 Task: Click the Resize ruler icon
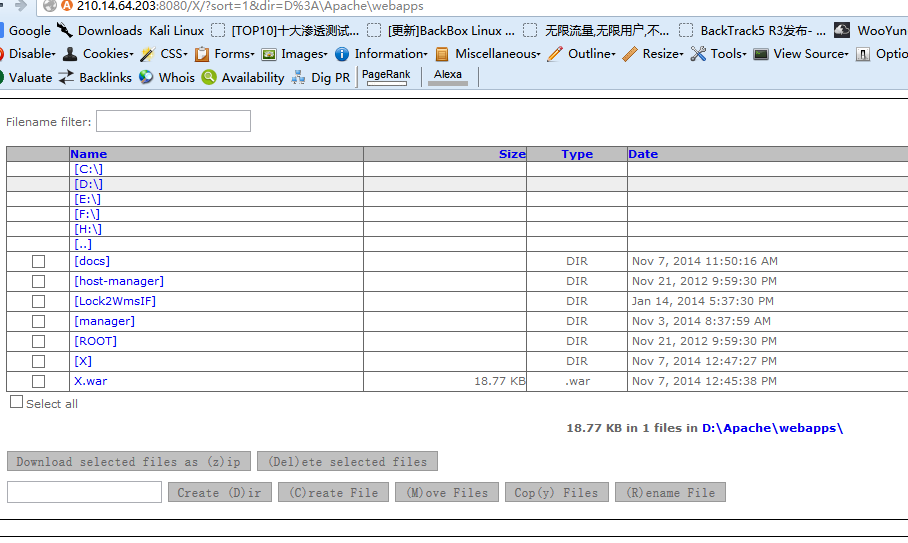point(630,54)
